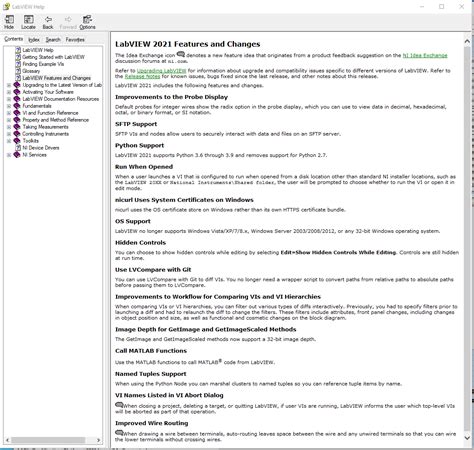Expand the Fundamentals tree node
The width and height of the screenshot is (474, 450).
(9, 106)
